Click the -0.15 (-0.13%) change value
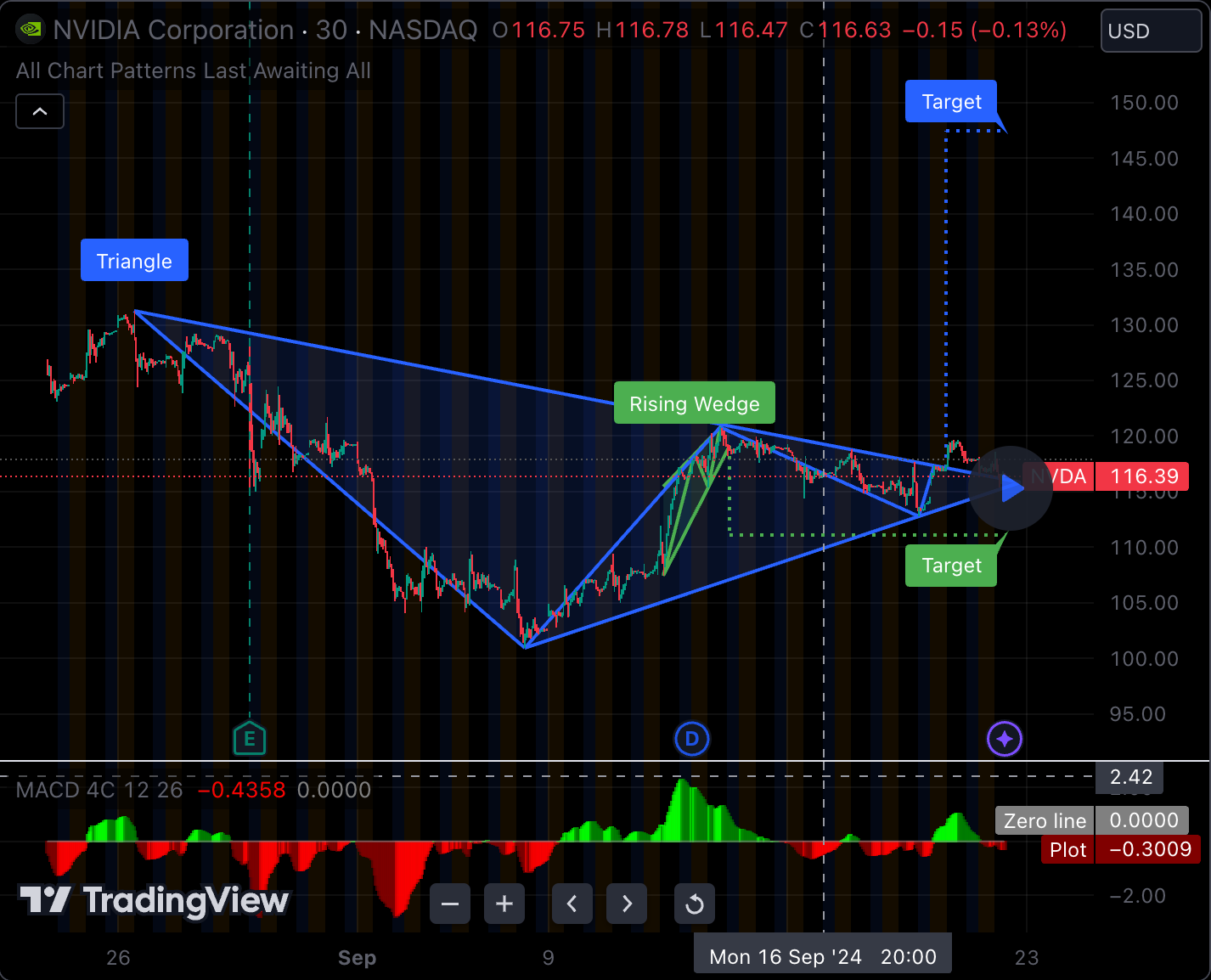Screen dimensions: 1211x980 click(x=984, y=30)
